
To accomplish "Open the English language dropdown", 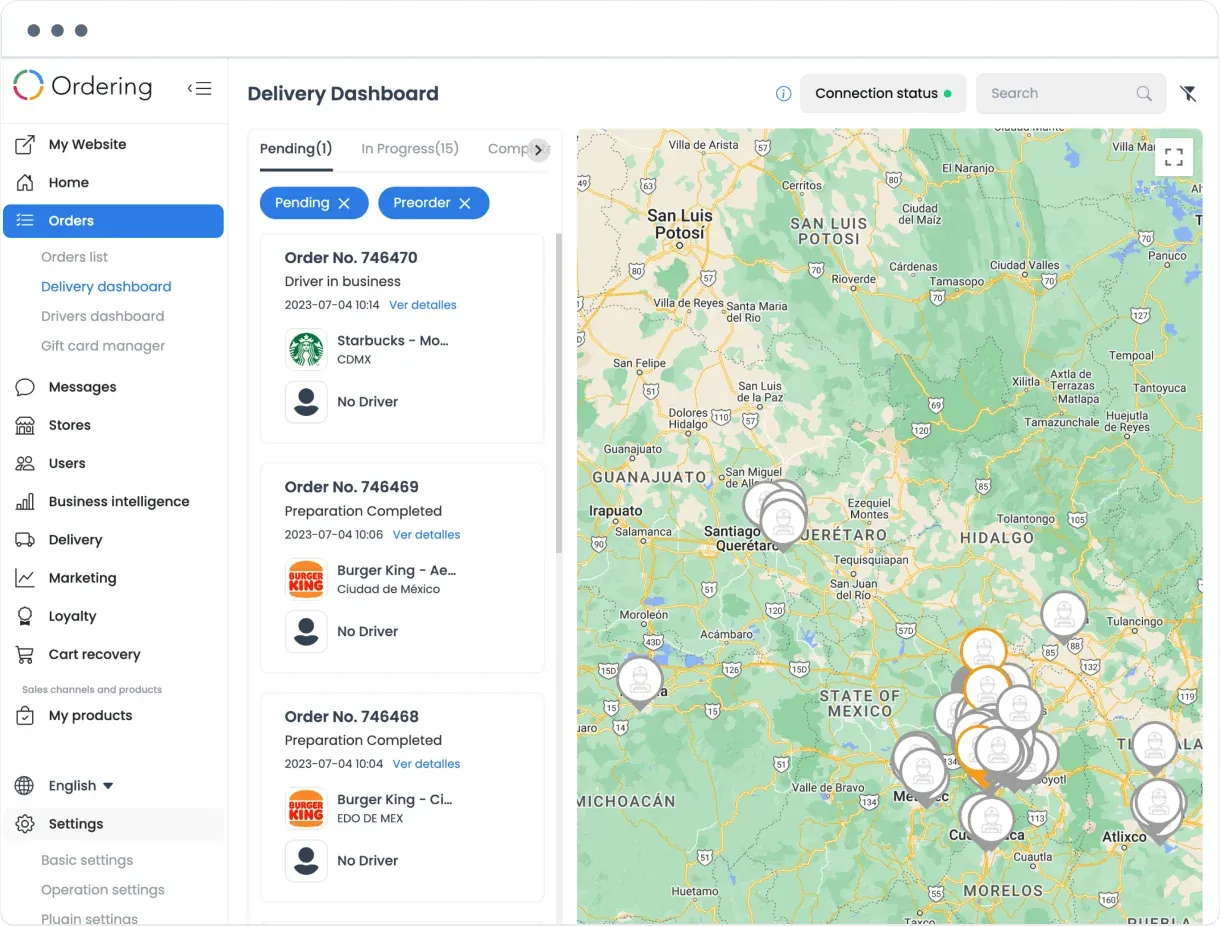I will click(x=81, y=786).
